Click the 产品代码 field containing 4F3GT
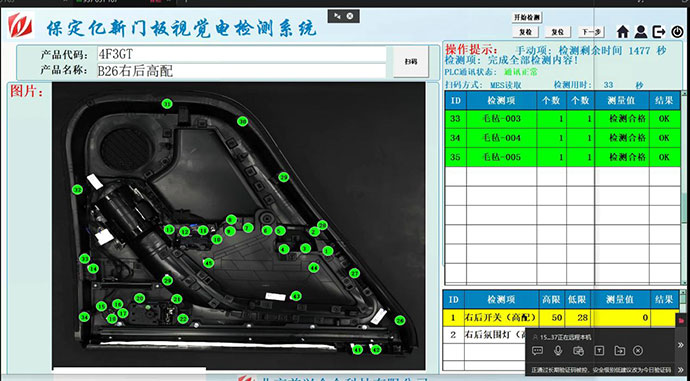 [x=241, y=55]
